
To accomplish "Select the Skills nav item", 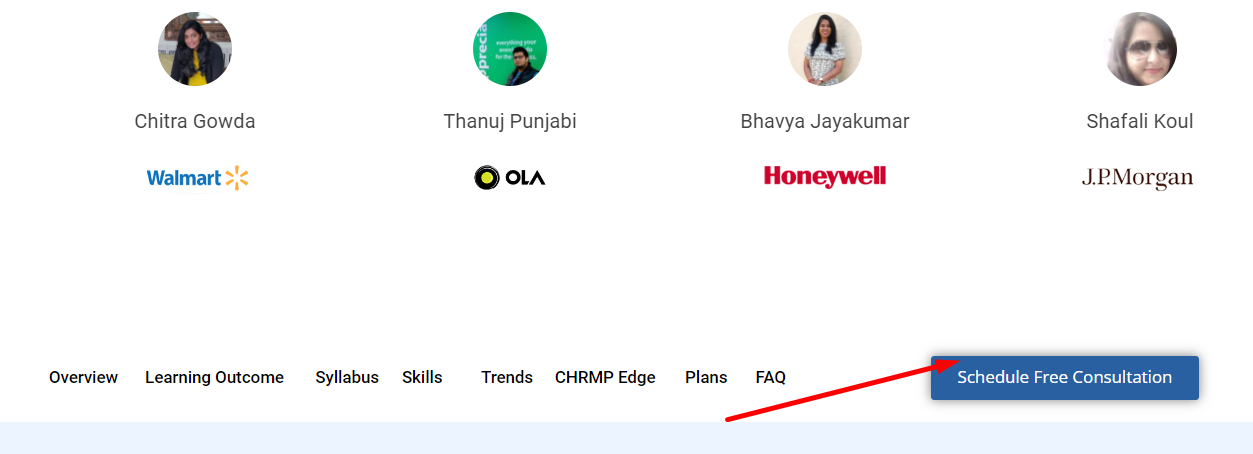I will click(422, 377).
